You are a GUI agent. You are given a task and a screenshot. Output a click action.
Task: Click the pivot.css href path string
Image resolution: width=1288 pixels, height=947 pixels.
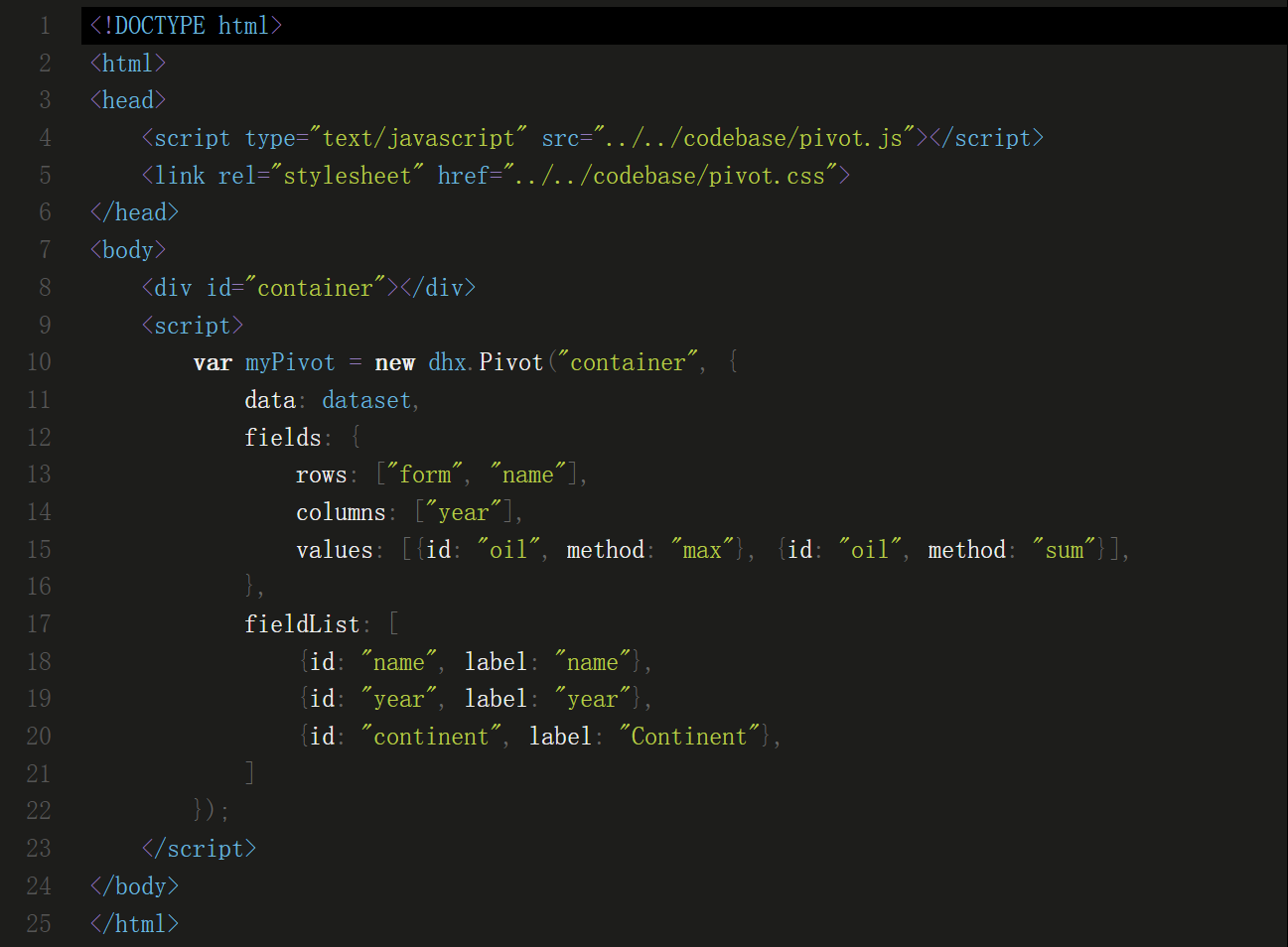[670, 176]
